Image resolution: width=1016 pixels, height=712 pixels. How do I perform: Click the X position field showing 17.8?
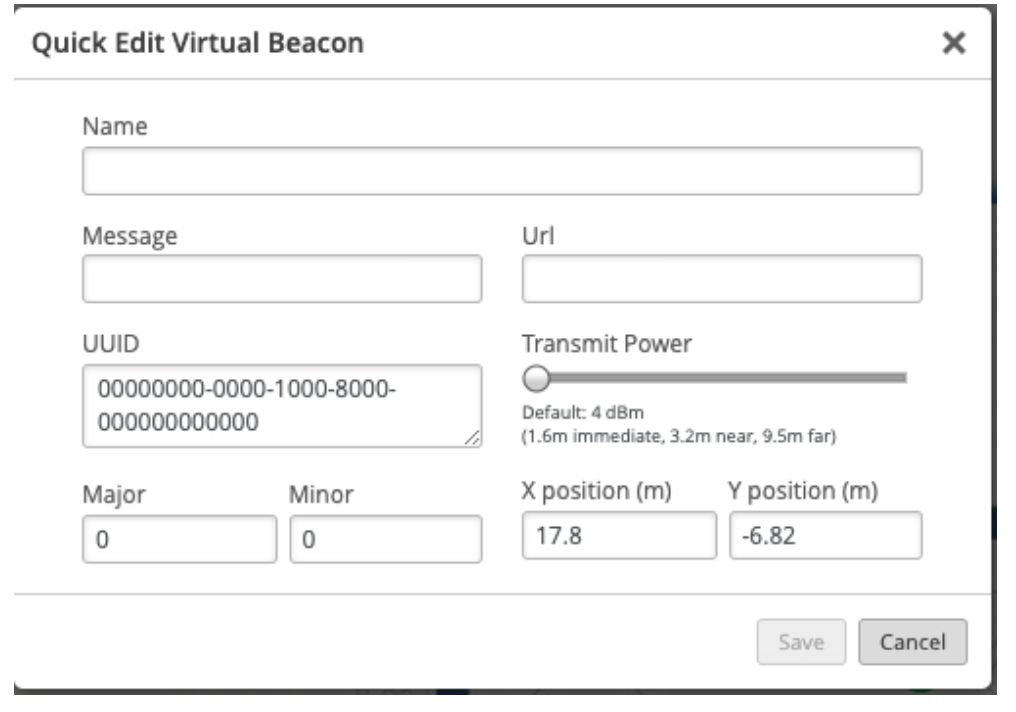[x=619, y=535]
